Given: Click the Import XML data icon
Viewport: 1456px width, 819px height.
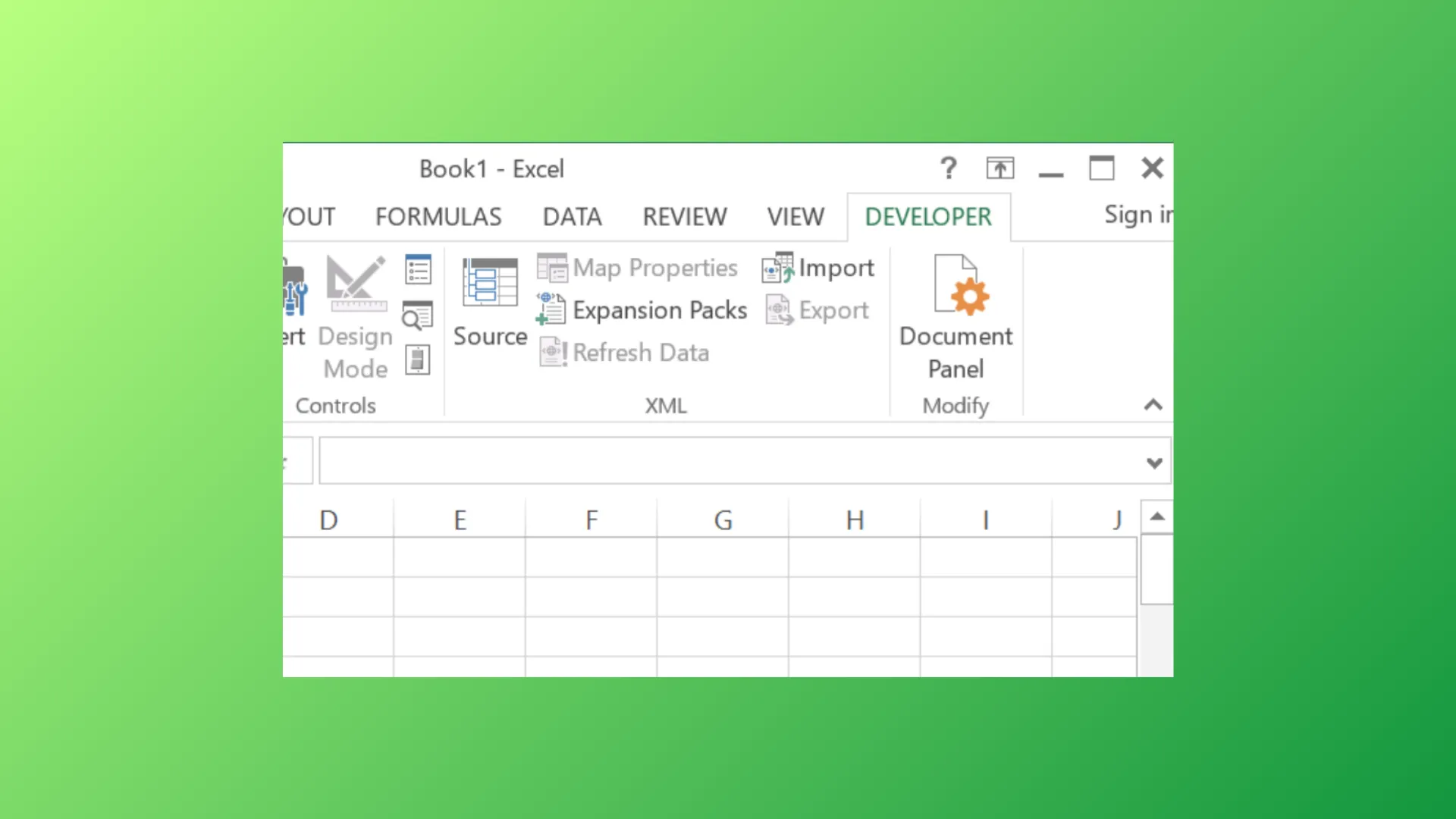Looking at the screenshot, I should (x=817, y=268).
